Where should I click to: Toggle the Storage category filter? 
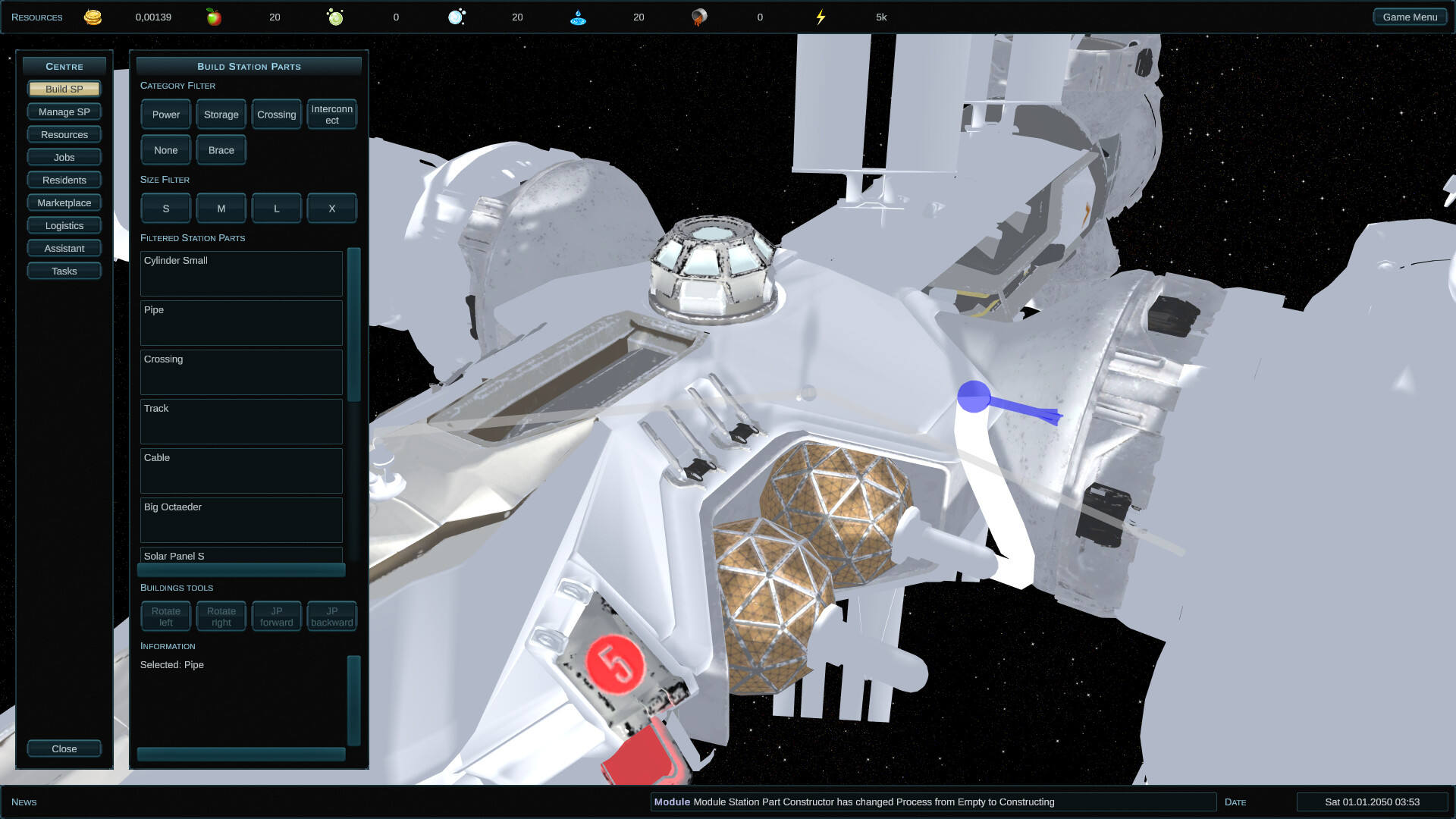(221, 115)
